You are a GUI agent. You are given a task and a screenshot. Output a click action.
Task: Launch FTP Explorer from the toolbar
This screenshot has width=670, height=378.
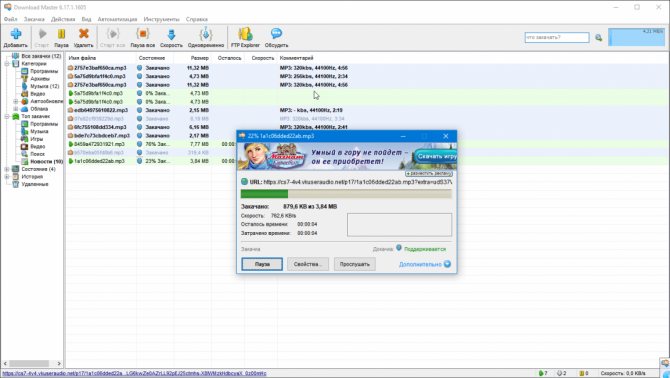tap(245, 38)
